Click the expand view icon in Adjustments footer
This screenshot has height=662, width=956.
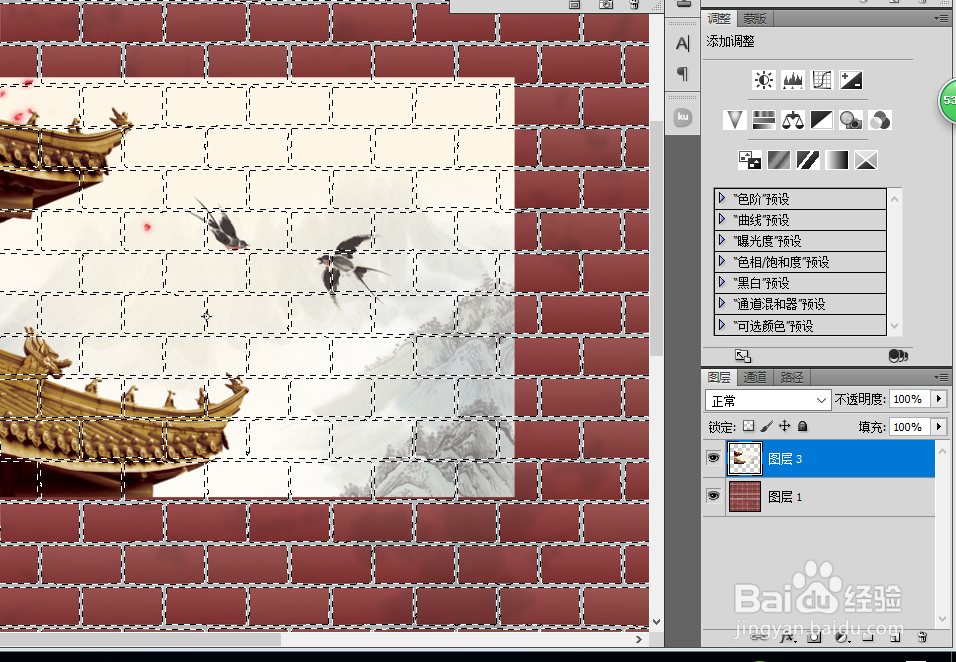[x=743, y=356]
